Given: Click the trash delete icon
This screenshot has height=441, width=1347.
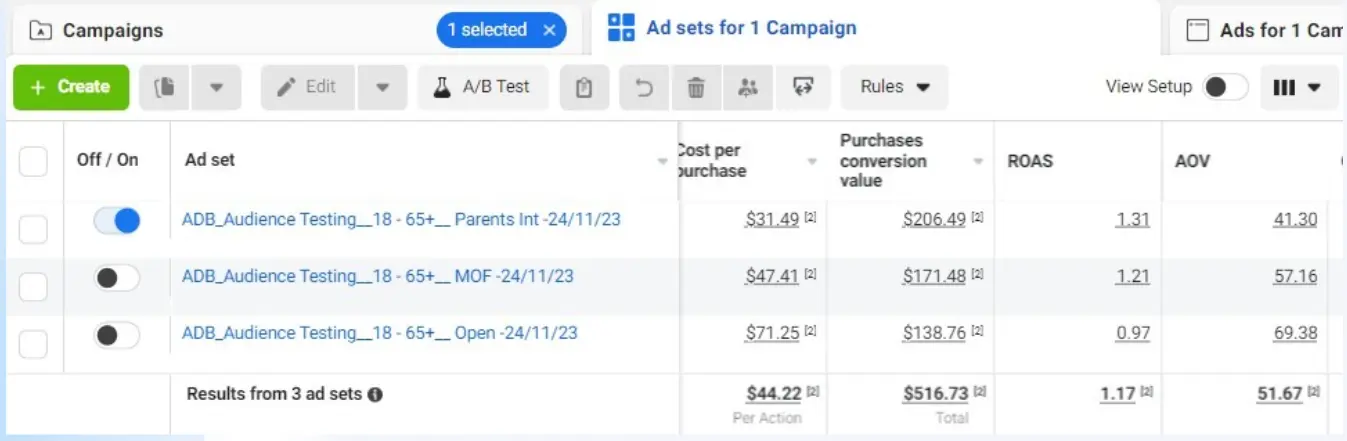Looking at the screenshot, I should [696, 87].
